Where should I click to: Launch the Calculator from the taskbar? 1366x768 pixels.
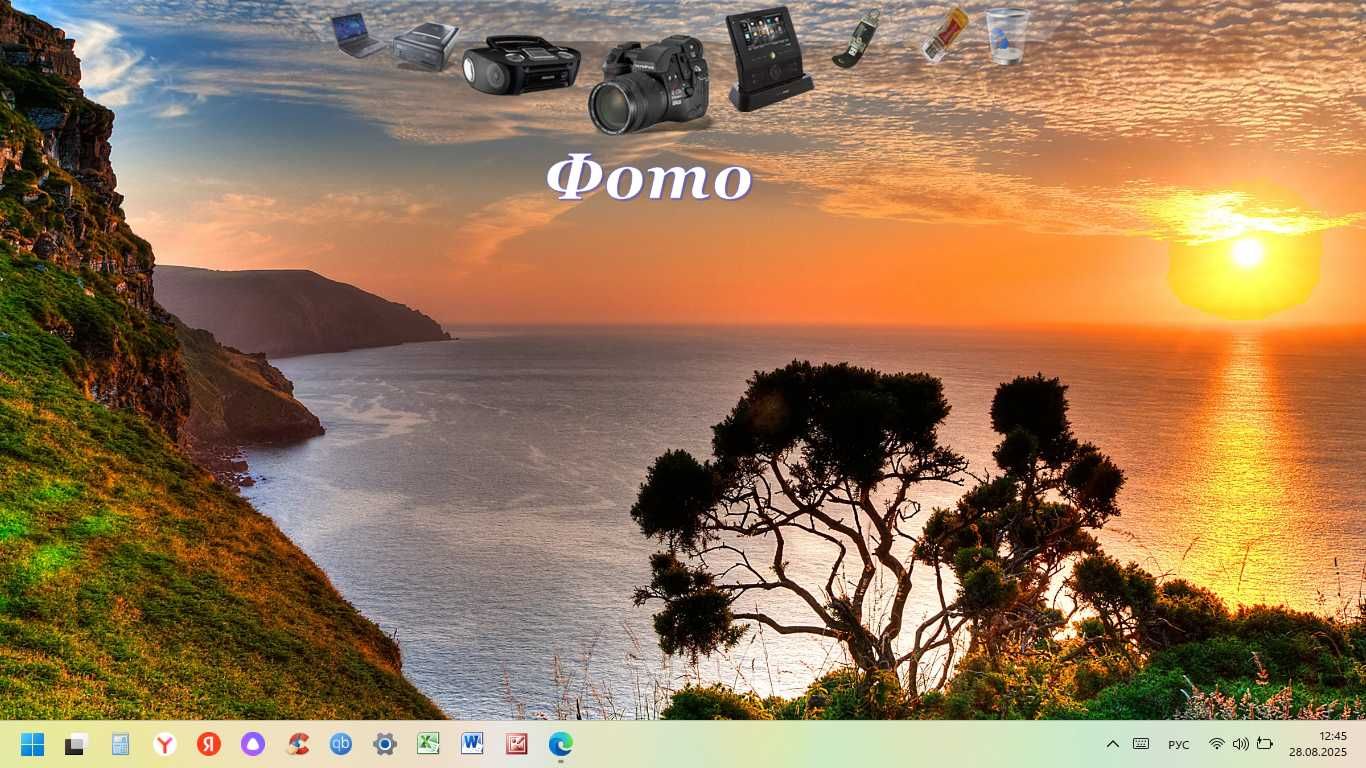(x=120, y=744)
